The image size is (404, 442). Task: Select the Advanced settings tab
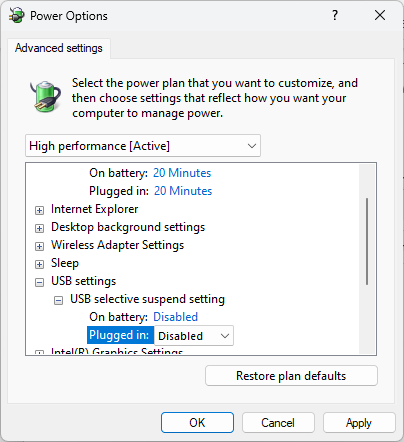pyautogui.click(x=59, y=48)
